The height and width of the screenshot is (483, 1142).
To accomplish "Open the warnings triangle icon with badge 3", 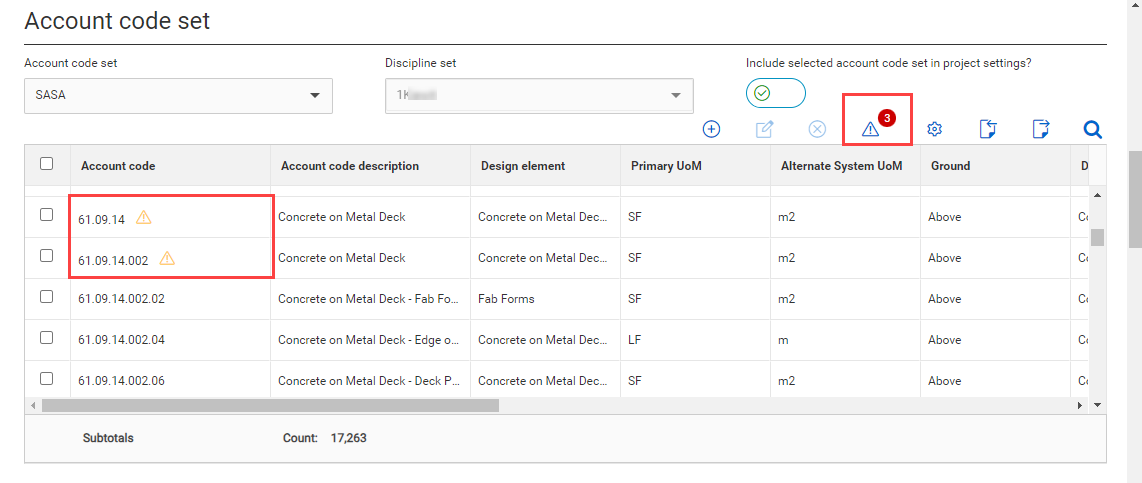I will (871, 129).
